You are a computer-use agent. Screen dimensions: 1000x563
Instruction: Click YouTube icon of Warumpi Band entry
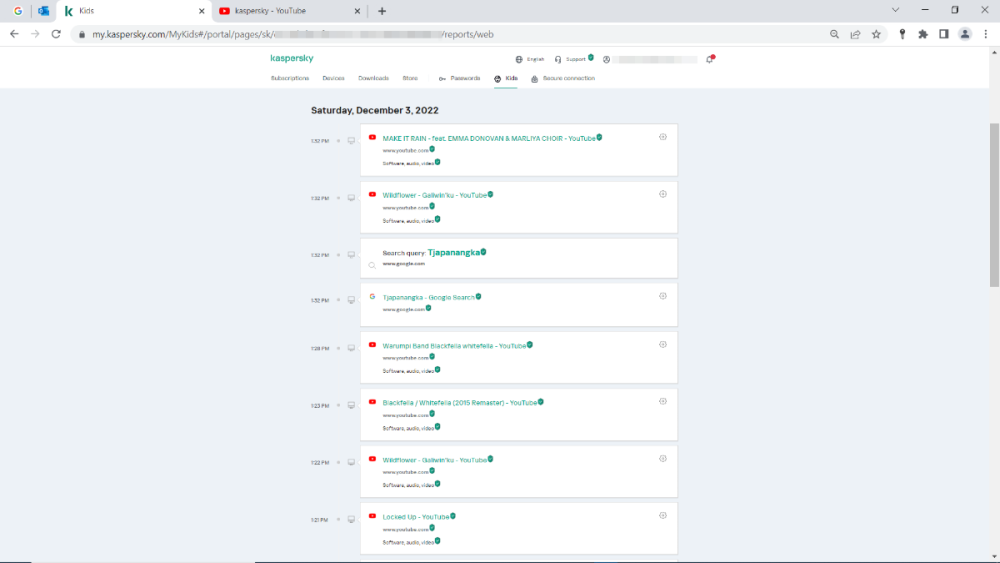click(372, 345)
